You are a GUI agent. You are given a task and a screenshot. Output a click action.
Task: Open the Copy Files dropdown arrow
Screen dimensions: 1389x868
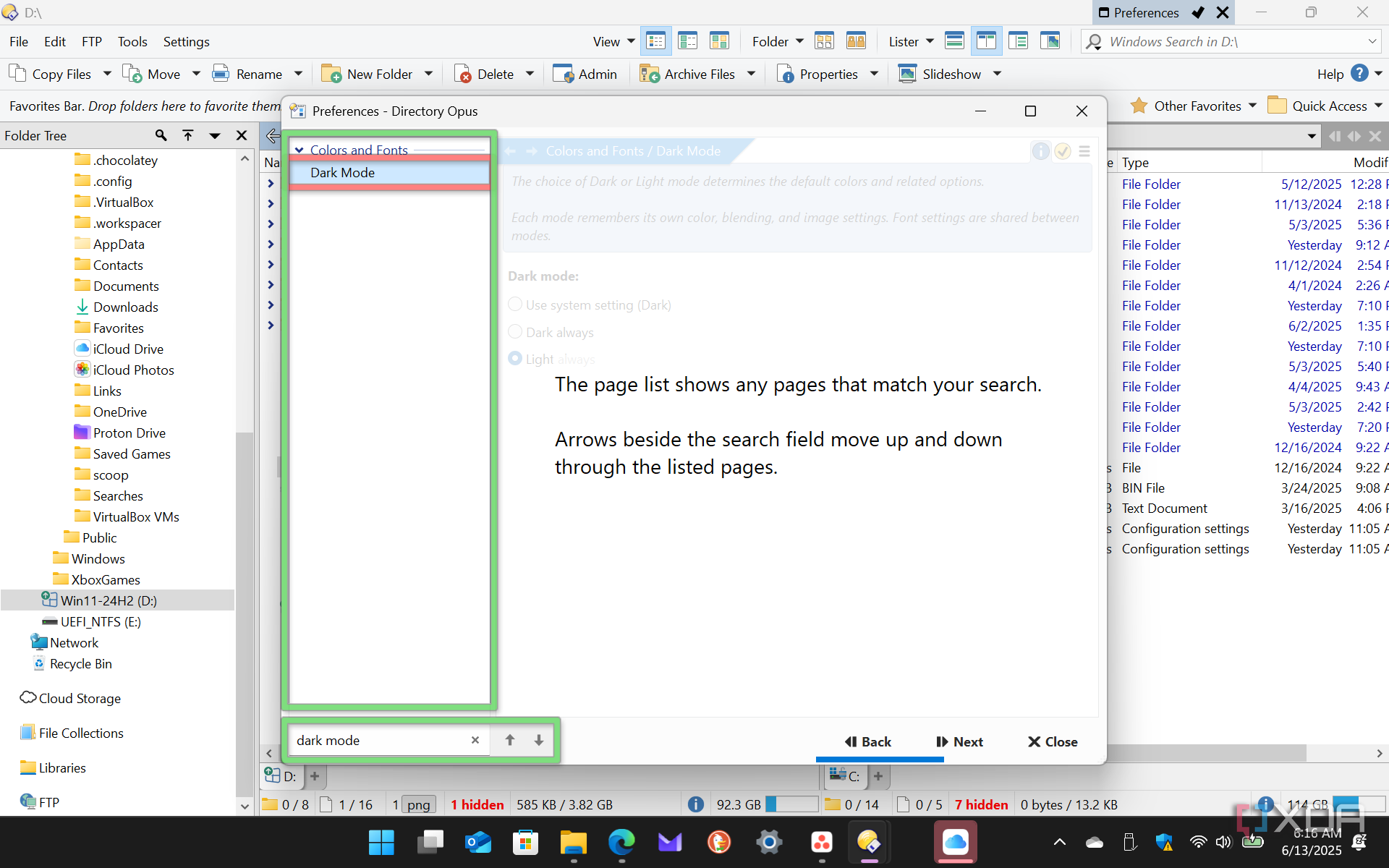[107, 74]
